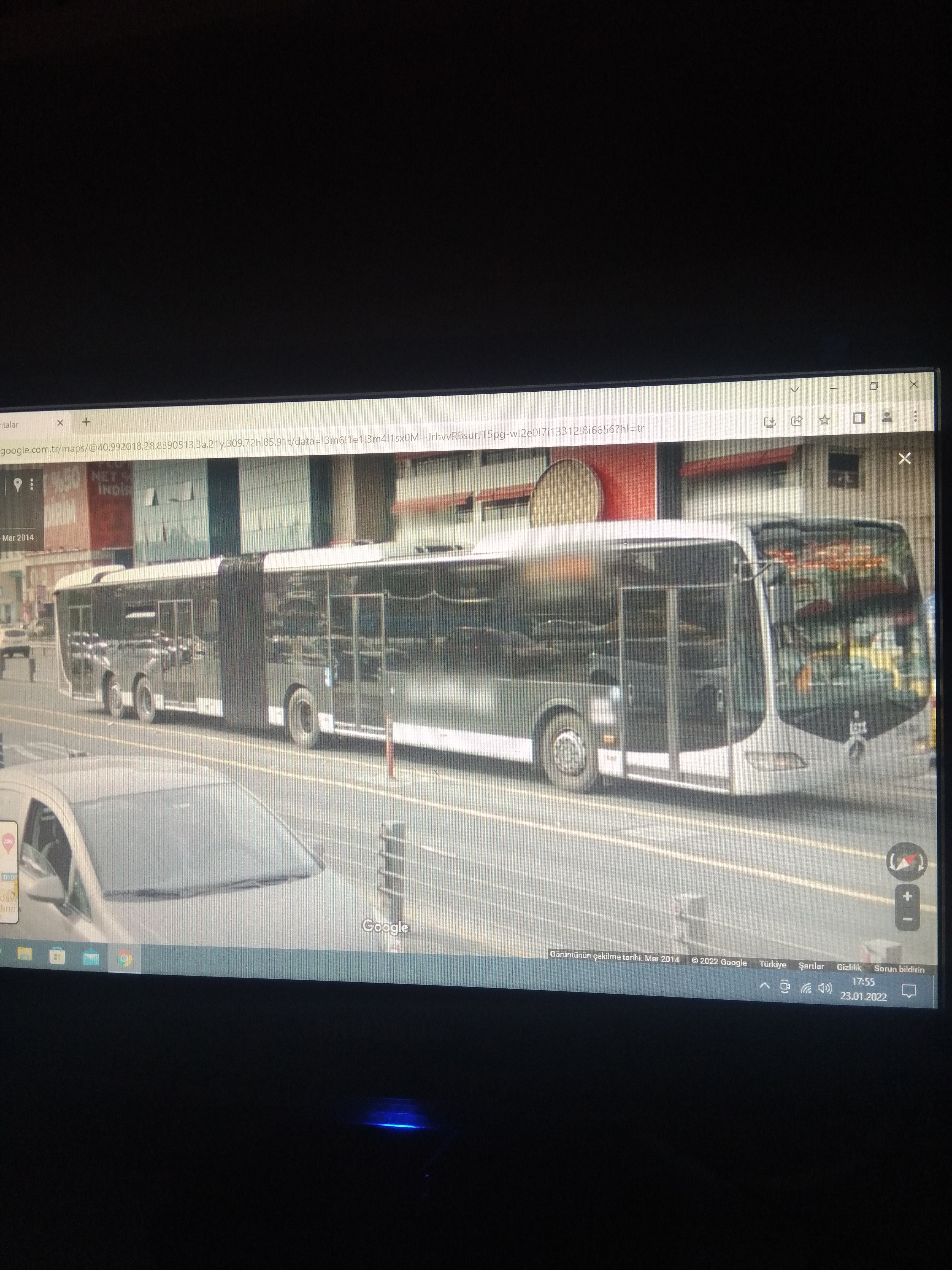Open the minimap thumbnail at lower left
The image size is (952, 1270).
(8, 873)
